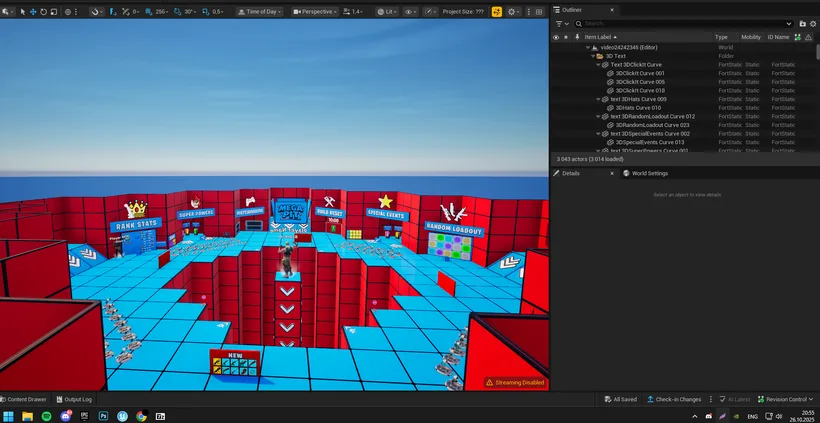The height and width of the screenshot is (423, 820).
Task: Open the Content Drawer
Action: (x=24, y=399)
